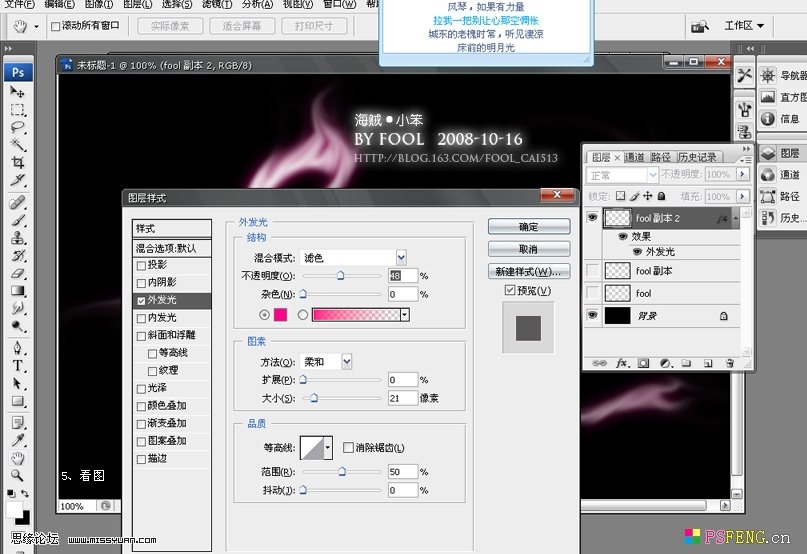Select the Path Selection tool
807x554 pixels.
(17, 384)
